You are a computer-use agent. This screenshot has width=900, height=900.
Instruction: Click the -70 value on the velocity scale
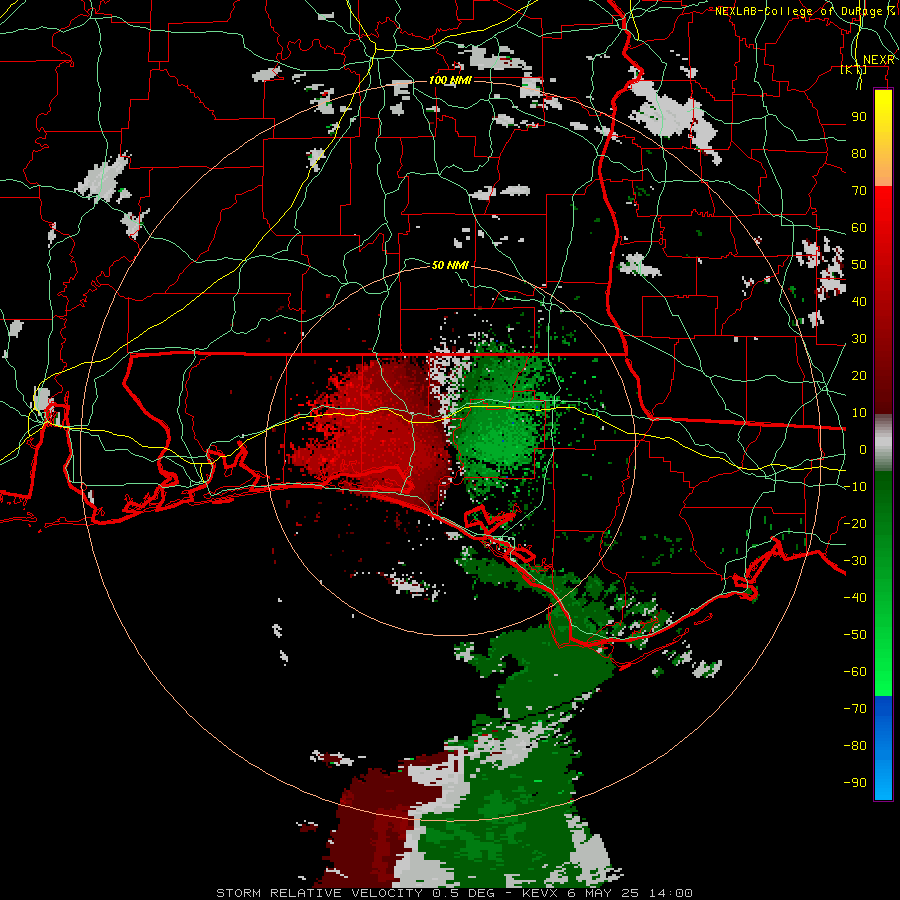click(x=855, y=709)
